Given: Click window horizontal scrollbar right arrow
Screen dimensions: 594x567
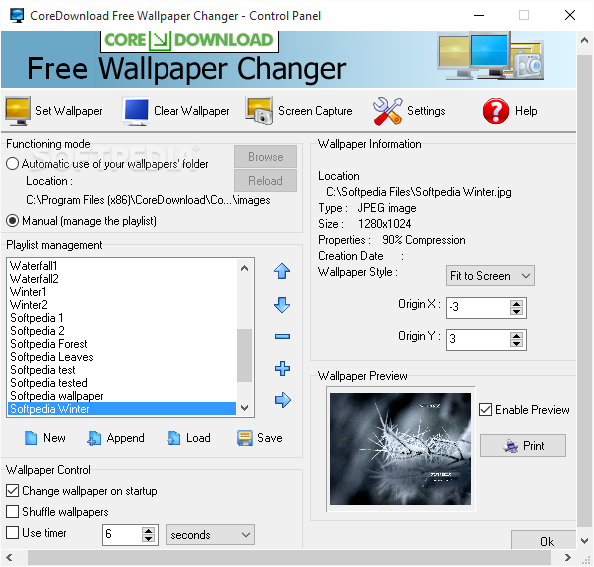Looking at the screenshot, I should click(567, 558).
